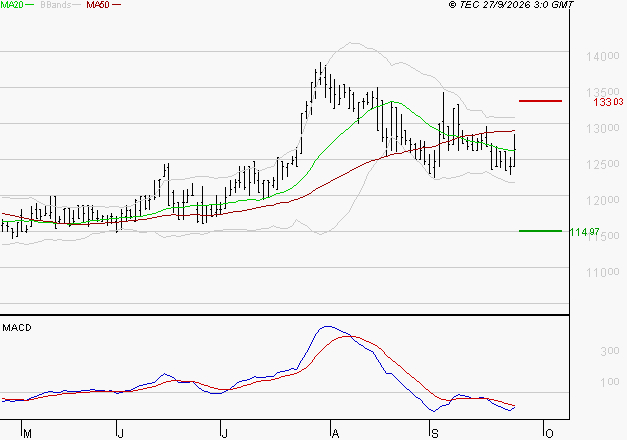Click the 110.00 price axis label
627x440 pixels.
coord(603,272)
